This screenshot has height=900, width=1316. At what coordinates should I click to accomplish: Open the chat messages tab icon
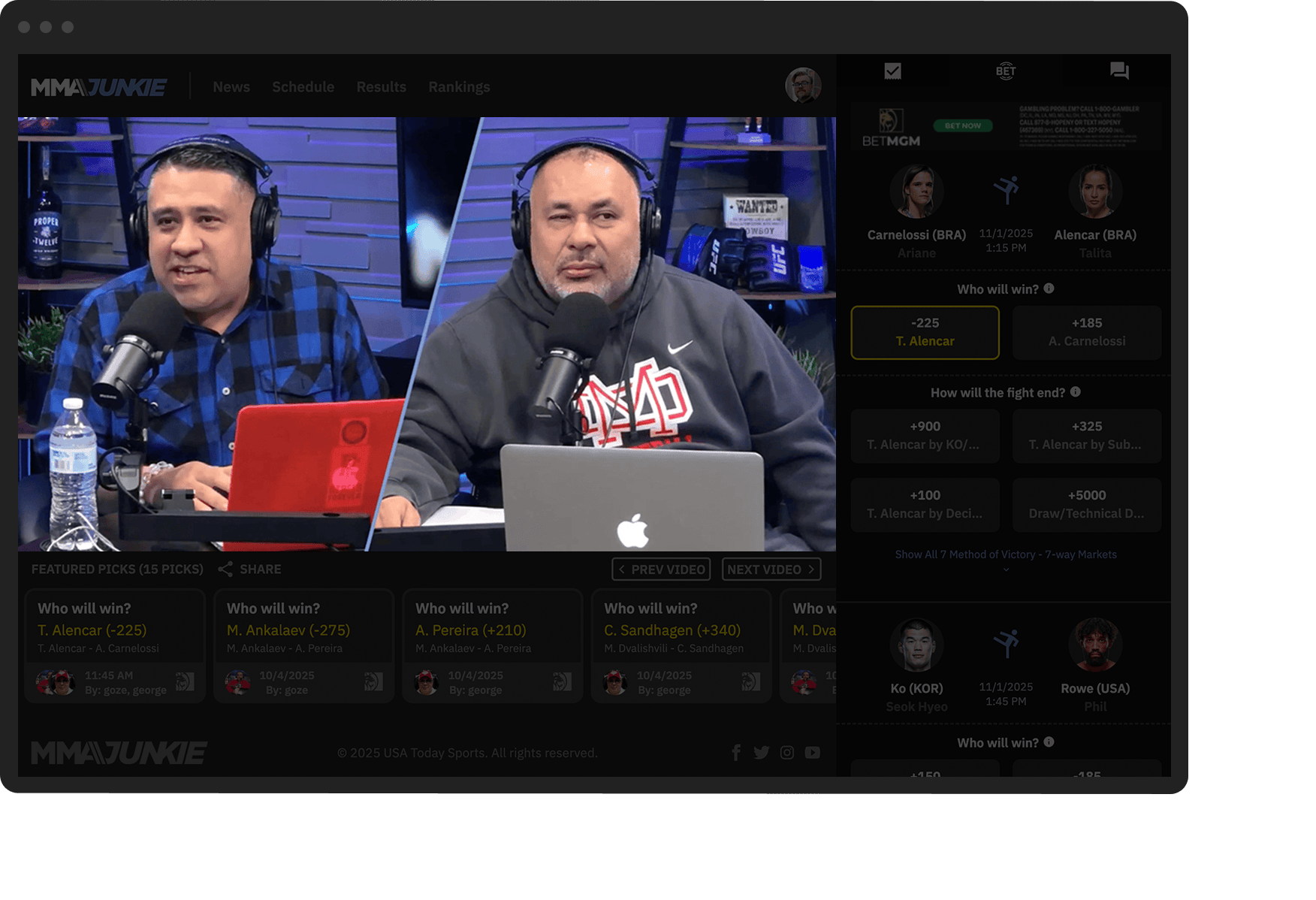click(1119, 71)
